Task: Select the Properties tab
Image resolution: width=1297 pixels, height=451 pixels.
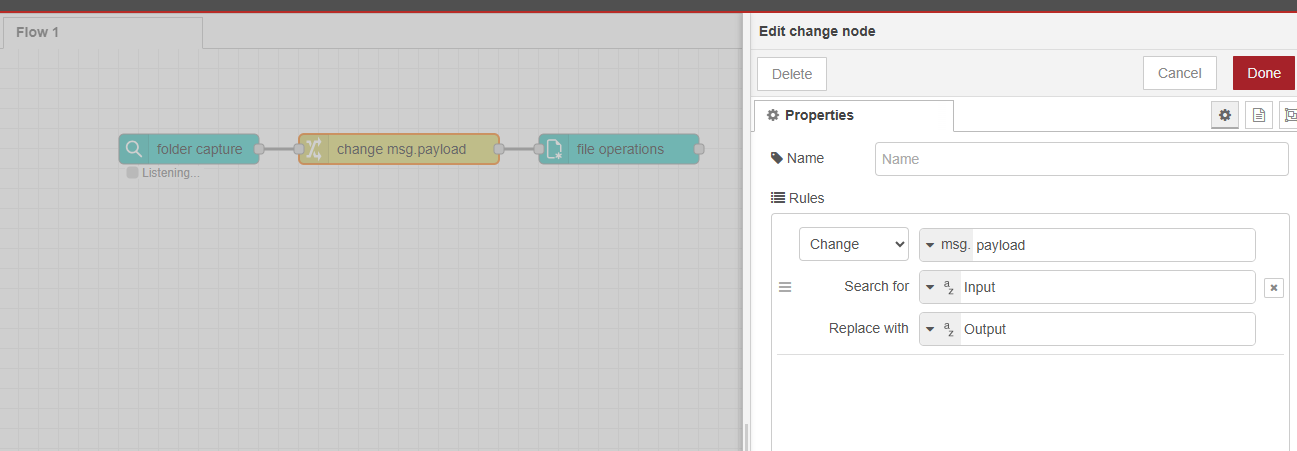Action: coord(853,115)
